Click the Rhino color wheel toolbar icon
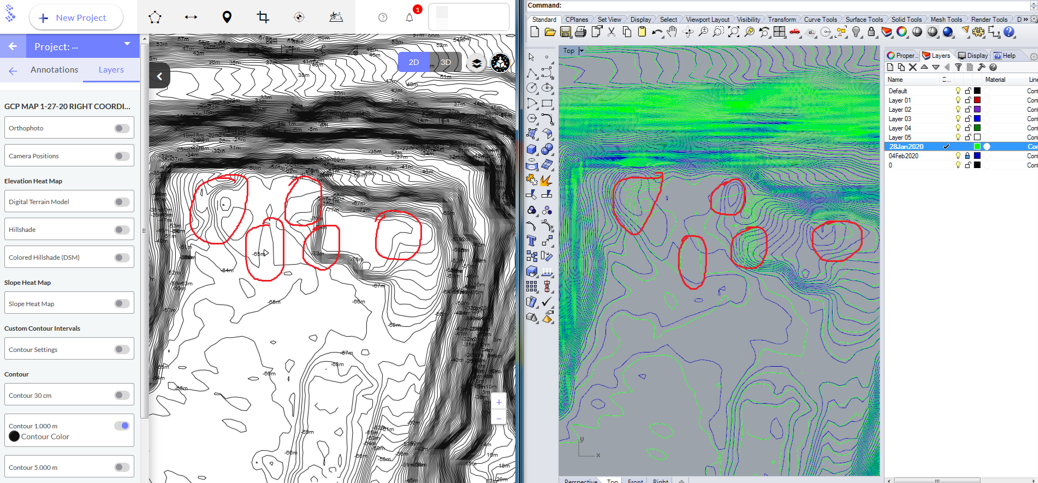This screenshot has height=483, width=1038. (x=902, y=31)
